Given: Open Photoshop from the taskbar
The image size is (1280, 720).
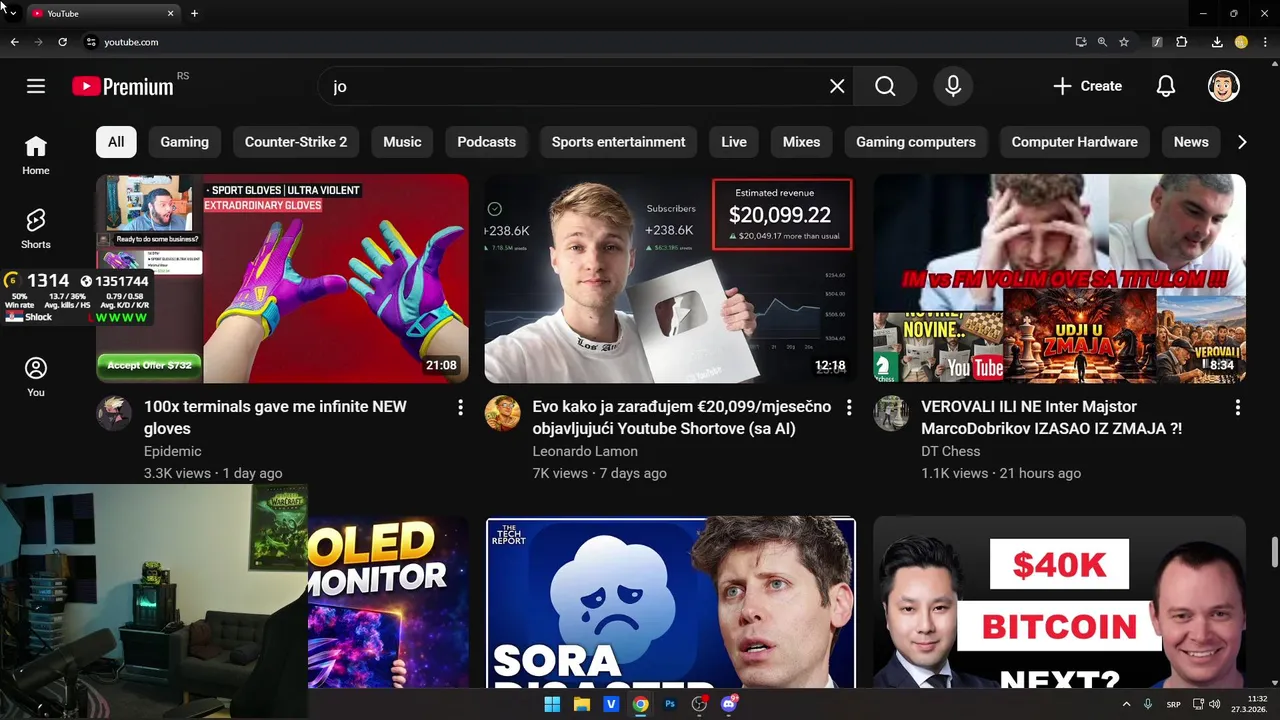Looking at the screenshot, I should tap(670, 704).
